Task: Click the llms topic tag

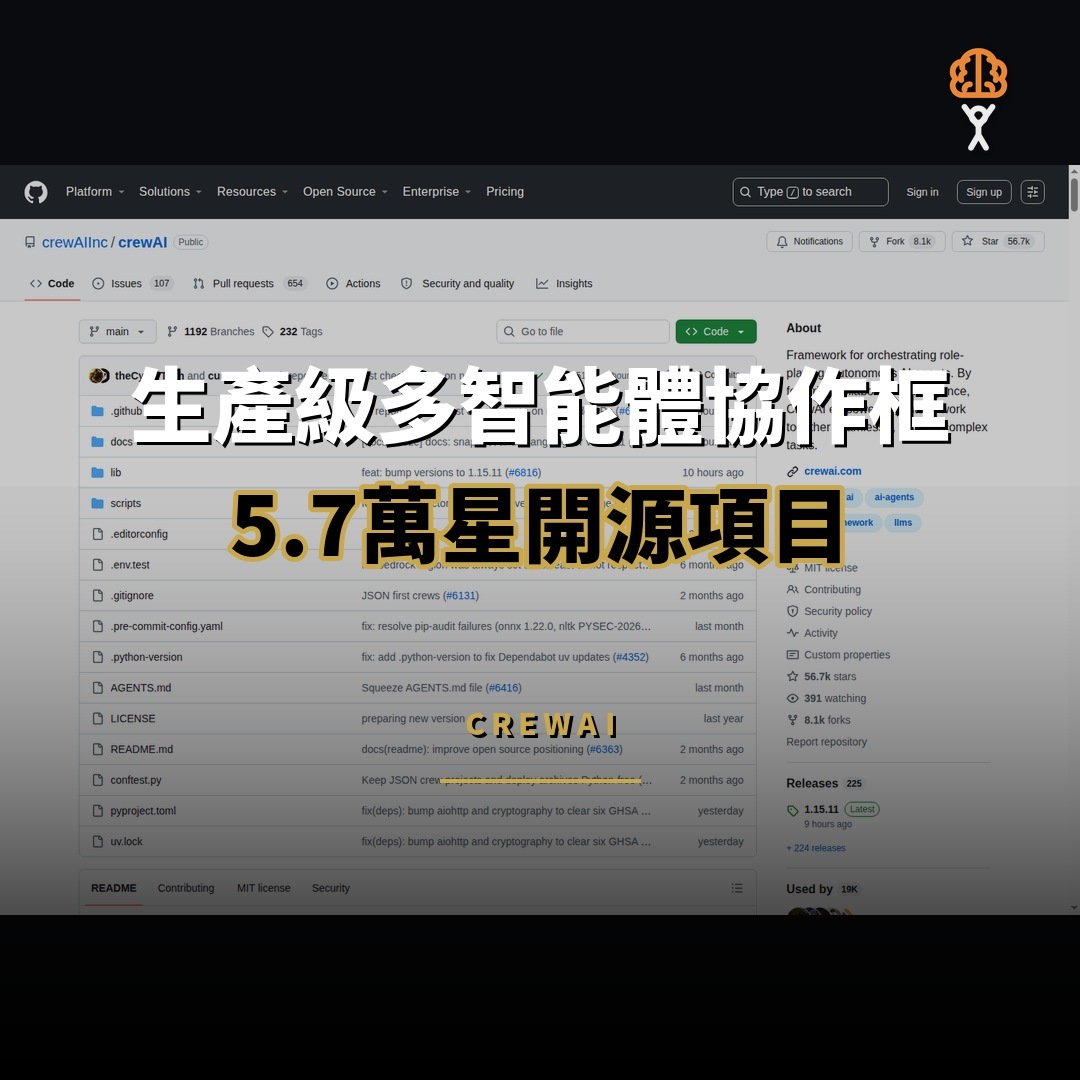Action: pyautogui.click(x=902, y=523)
